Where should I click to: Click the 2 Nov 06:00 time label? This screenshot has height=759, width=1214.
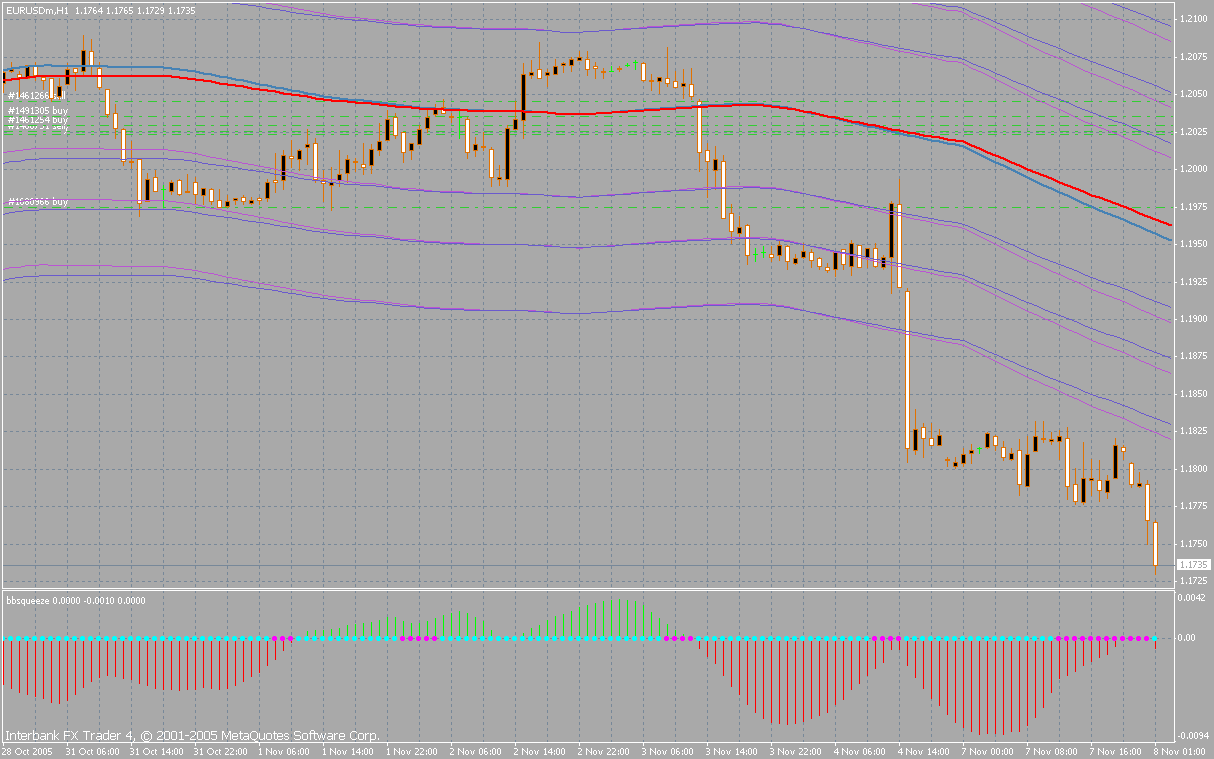(477, 751)
